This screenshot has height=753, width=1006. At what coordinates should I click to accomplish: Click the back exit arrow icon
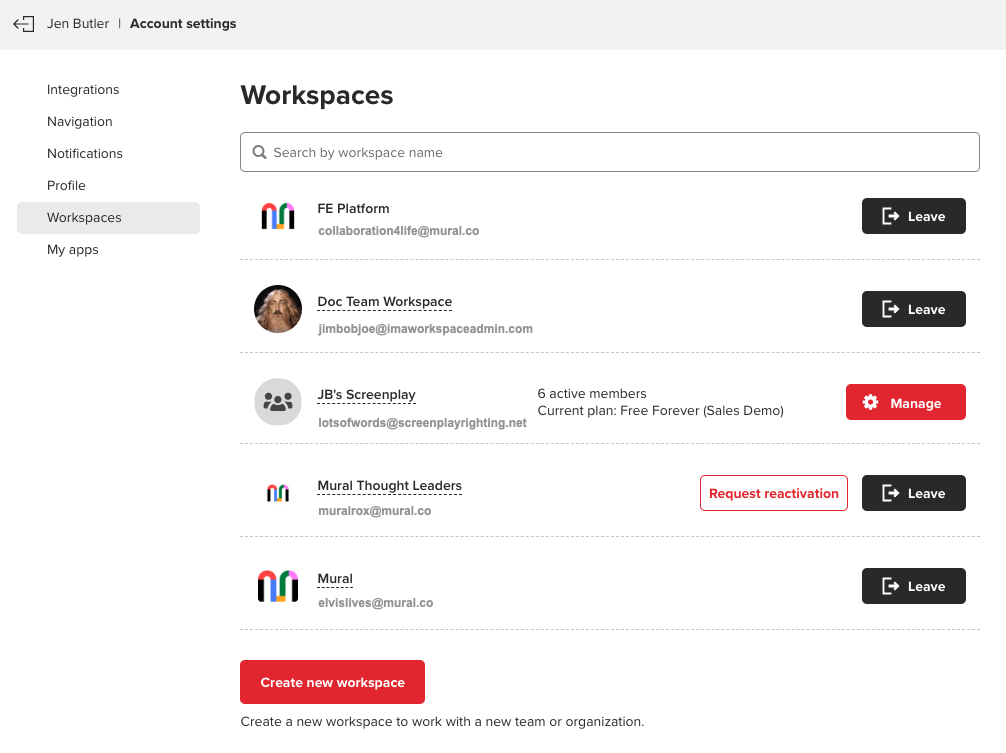pyautogui.click(x=24, y=24)
